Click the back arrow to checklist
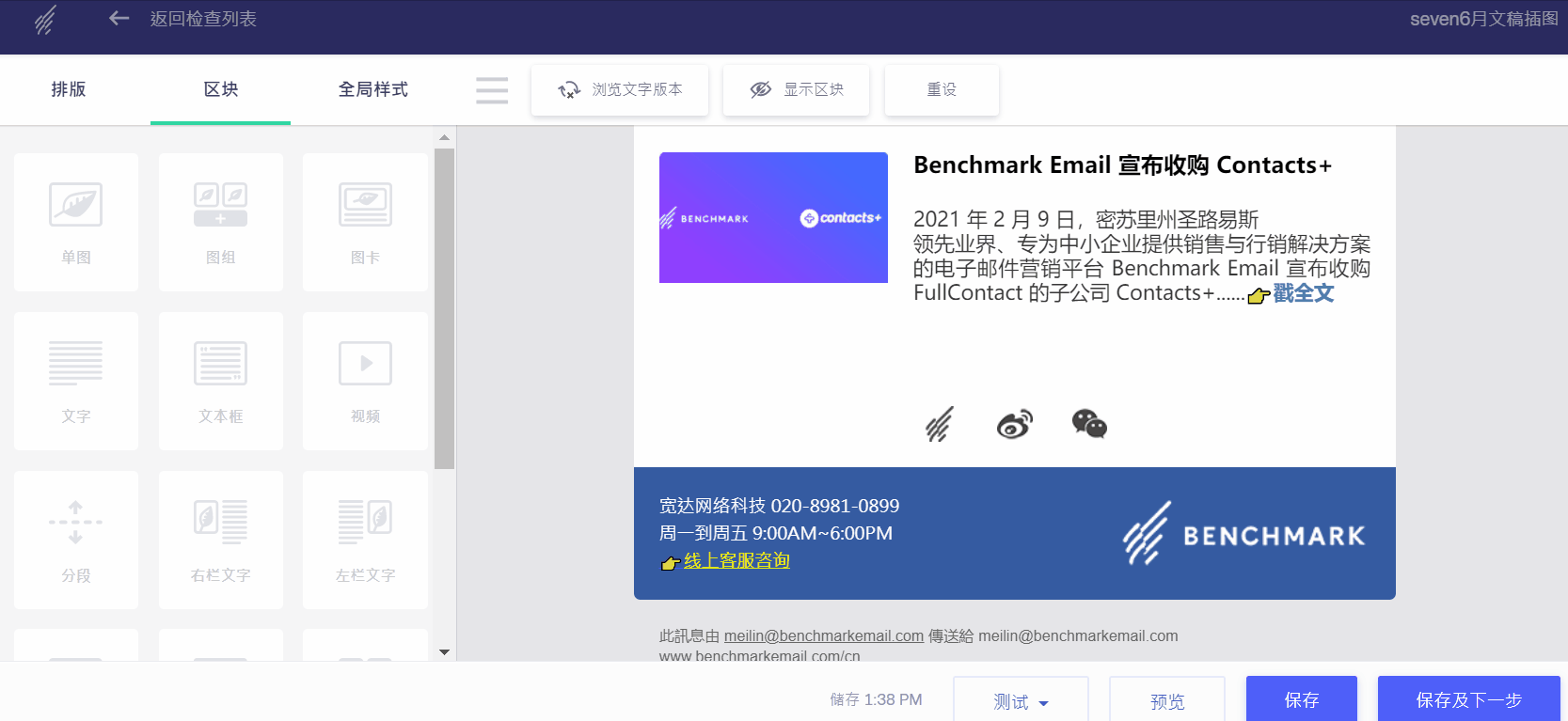Screen dimensions: 1568x721 pos(119,18)
